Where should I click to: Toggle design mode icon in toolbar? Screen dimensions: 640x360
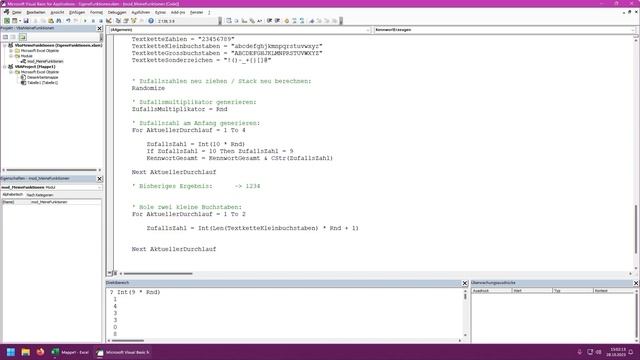(x=109, y=21)
